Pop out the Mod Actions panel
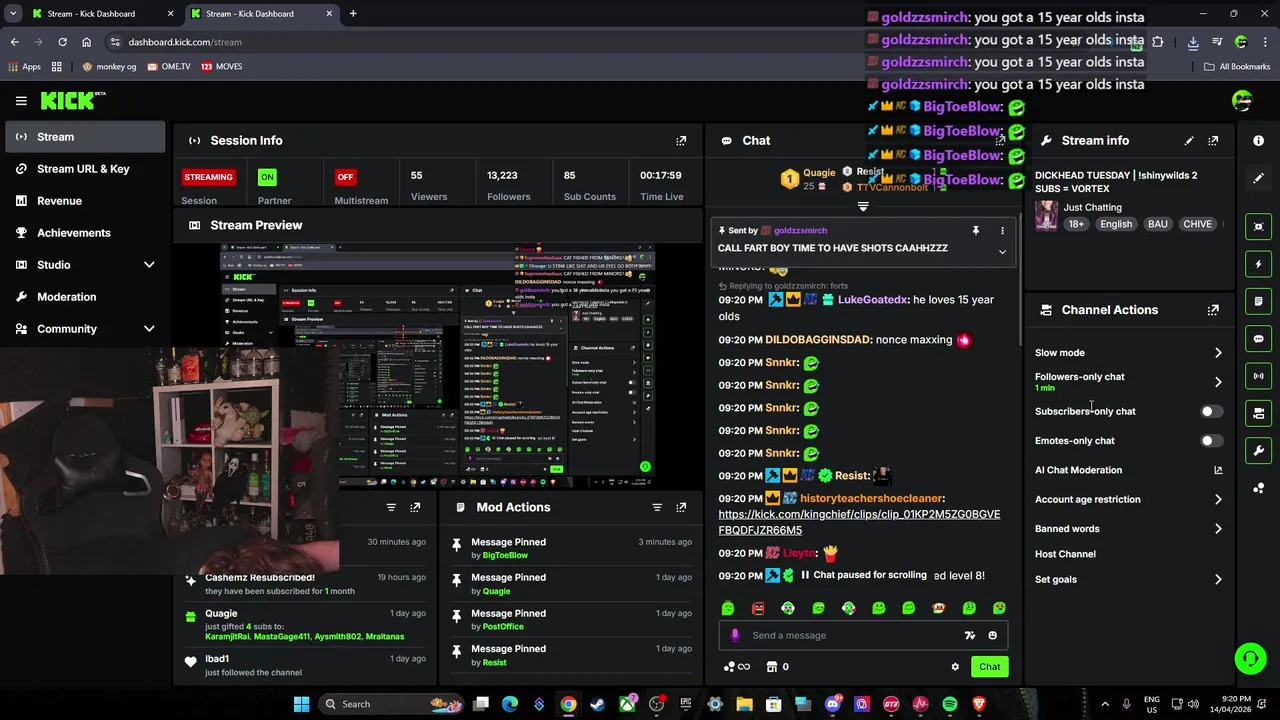This screenshot has width=1280, height=720. coord(681,507)
